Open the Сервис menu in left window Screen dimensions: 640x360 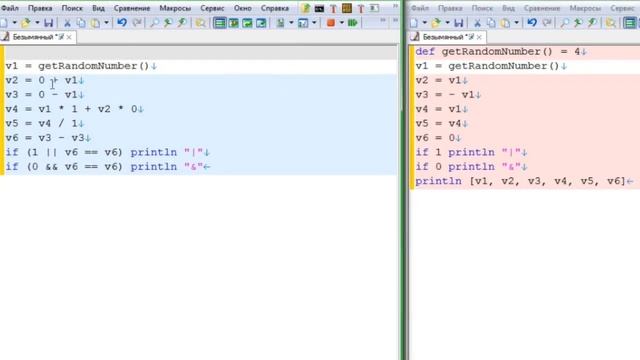pos(212,8)
